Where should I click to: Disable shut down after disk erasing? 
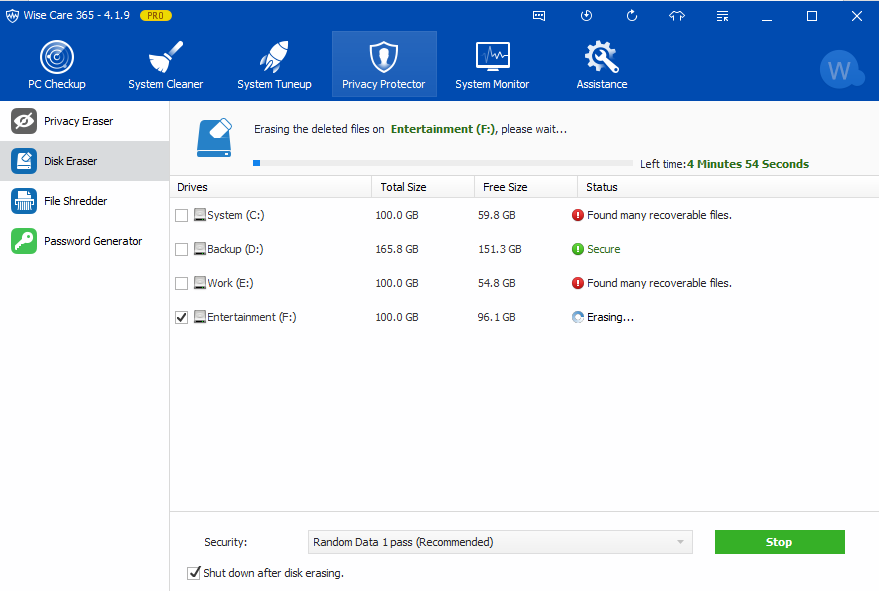click(x=193, y=573)
